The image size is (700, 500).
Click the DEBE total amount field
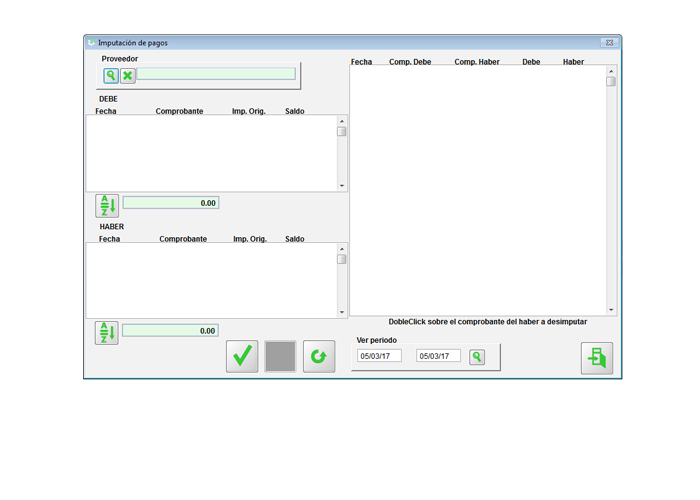pos(170,203)
